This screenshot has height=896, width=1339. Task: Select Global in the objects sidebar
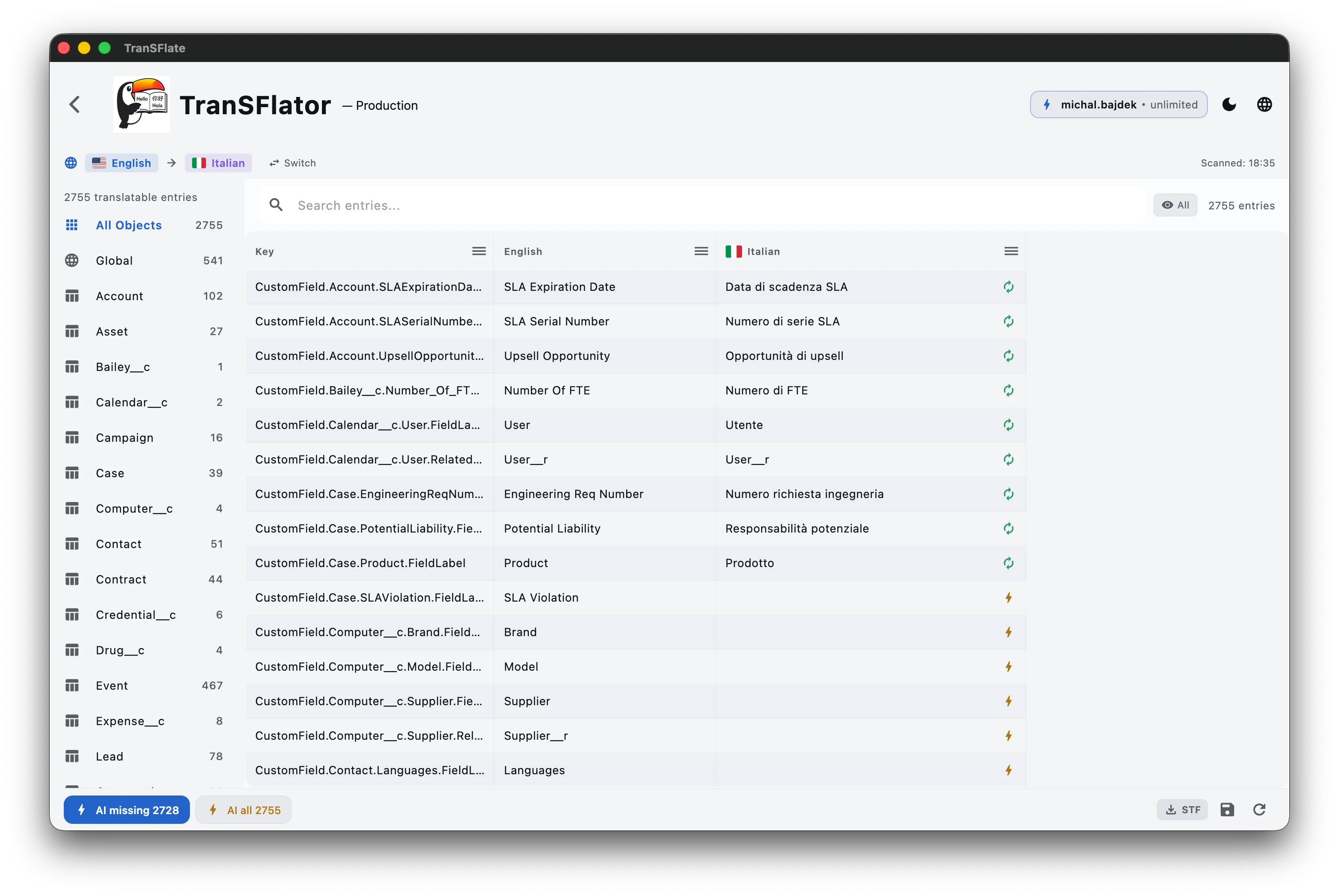click(114, 261)
